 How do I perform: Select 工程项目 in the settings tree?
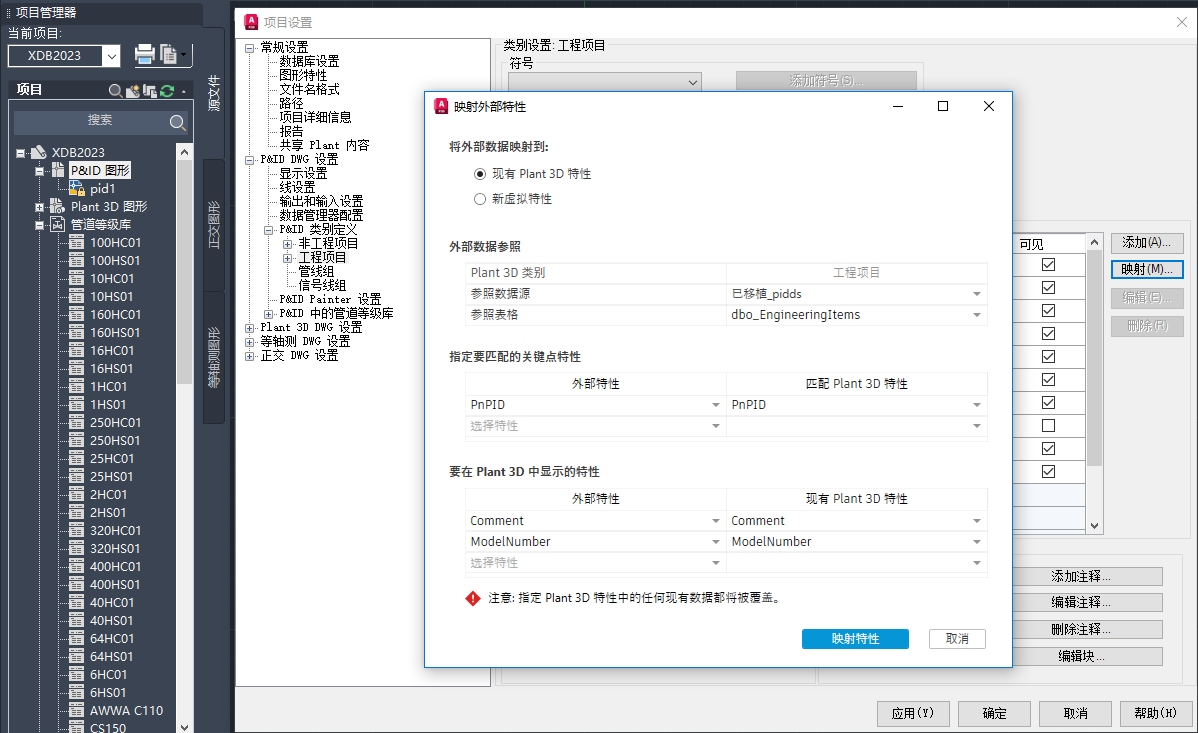(322, 258)
